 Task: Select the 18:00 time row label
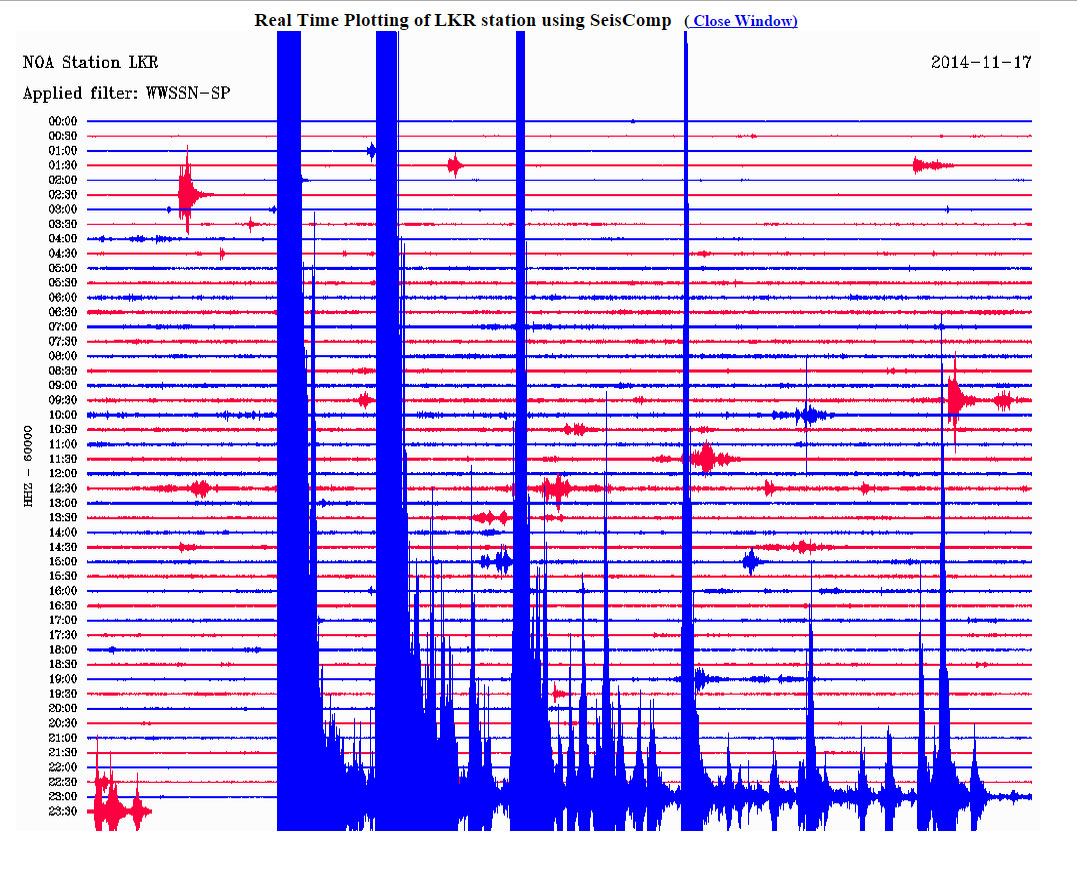pos(63,649)
